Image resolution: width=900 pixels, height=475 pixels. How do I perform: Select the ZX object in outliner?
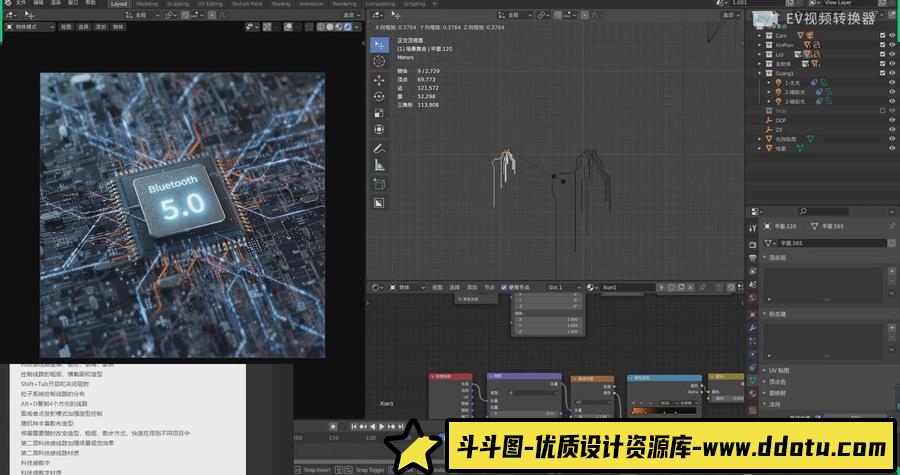pos(779,130)
